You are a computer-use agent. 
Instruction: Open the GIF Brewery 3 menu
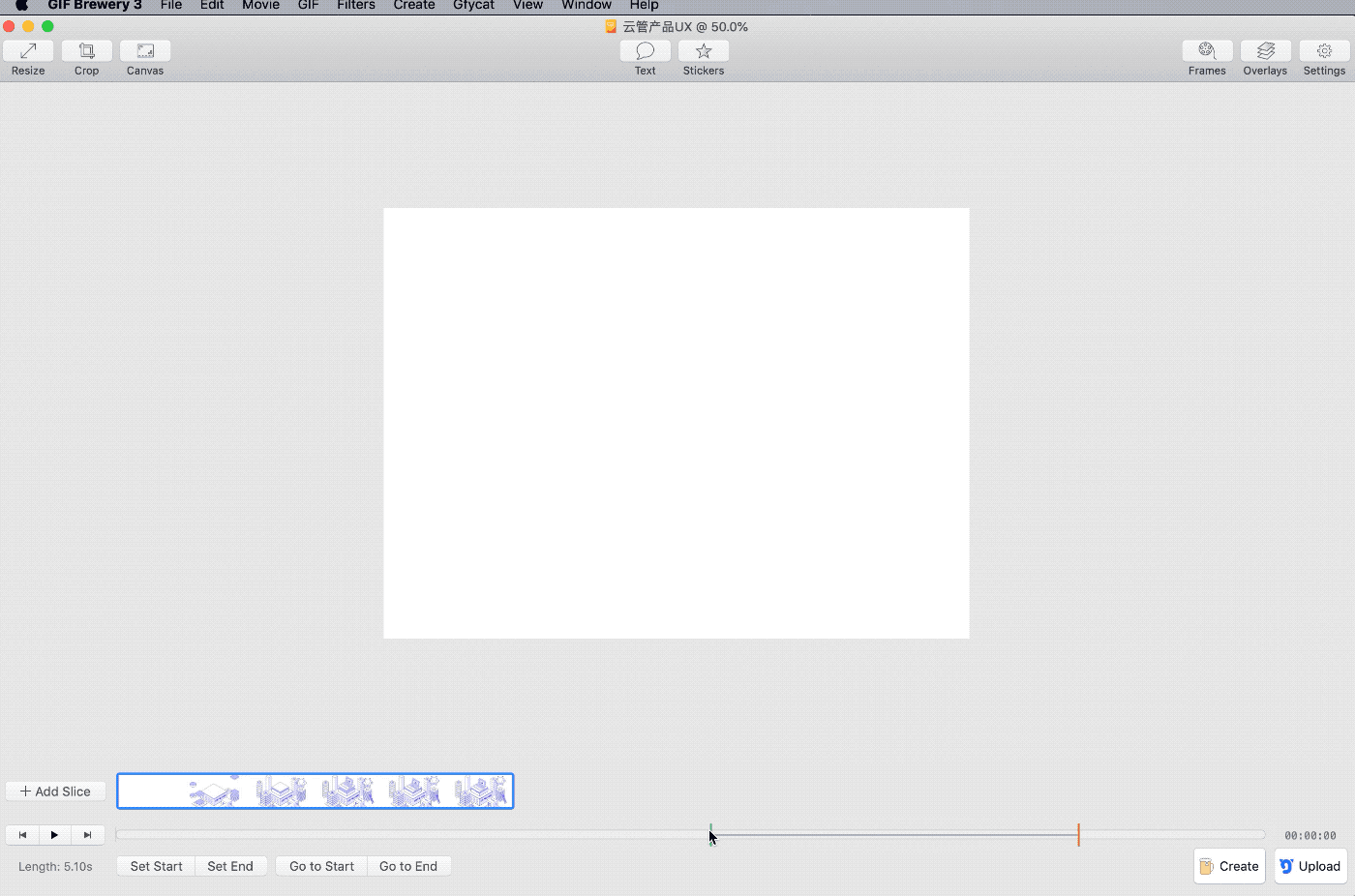tap(95, 5)
